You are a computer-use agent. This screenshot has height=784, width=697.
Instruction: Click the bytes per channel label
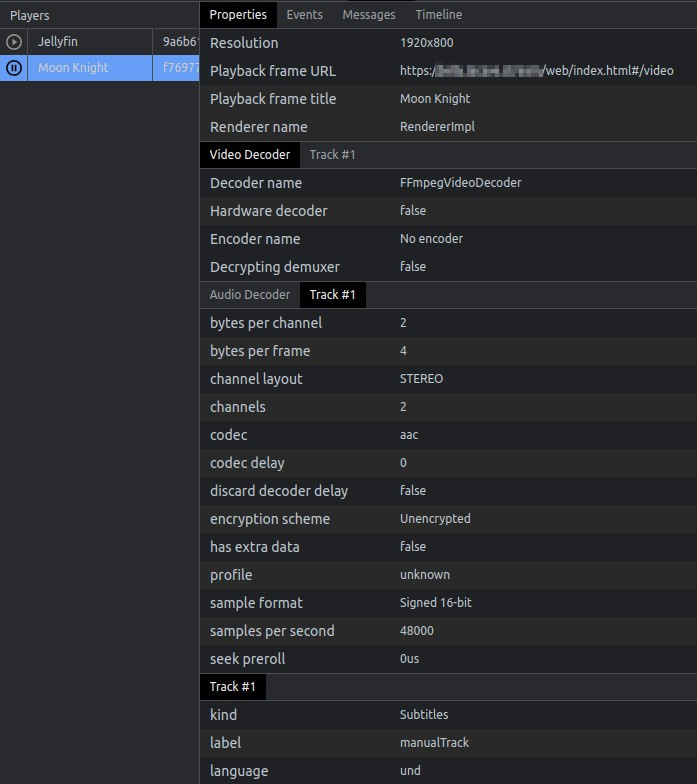266,323
